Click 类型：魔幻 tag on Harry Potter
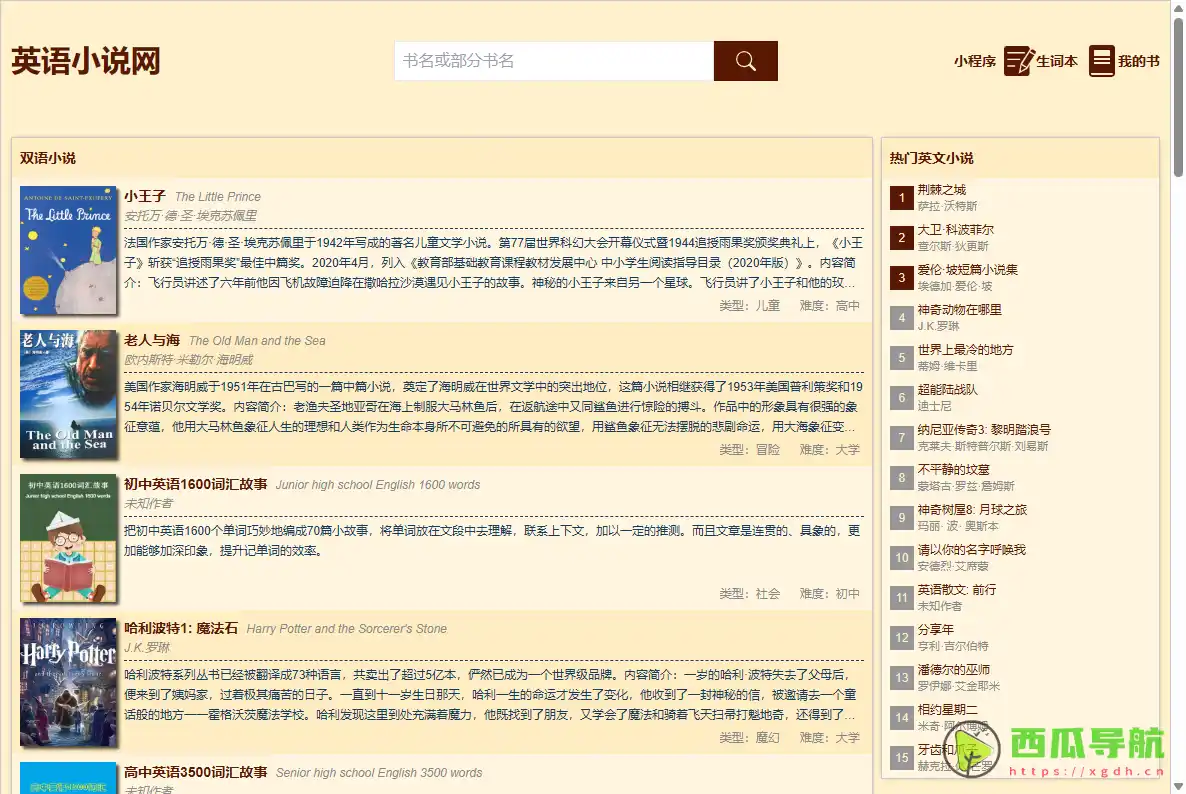1186x794 pixels. (749, 737)
